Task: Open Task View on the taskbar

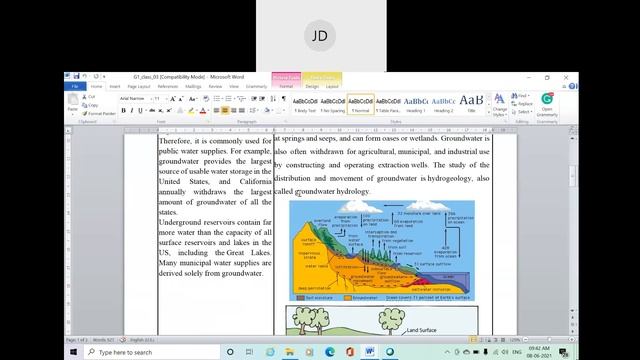Action: coord(249,352)
